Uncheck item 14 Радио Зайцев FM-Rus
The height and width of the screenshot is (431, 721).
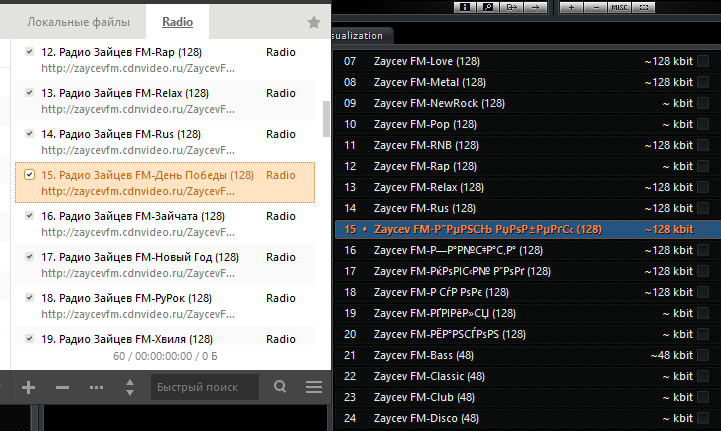coord(29,133)
